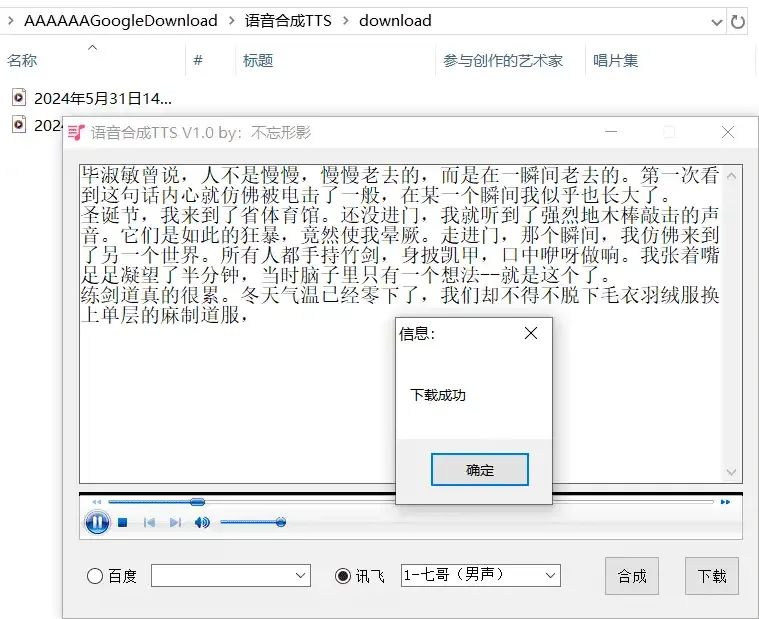Refresh the Explorer folder view
The width and height of the screenshot is (759, 619).
[738, 22]
